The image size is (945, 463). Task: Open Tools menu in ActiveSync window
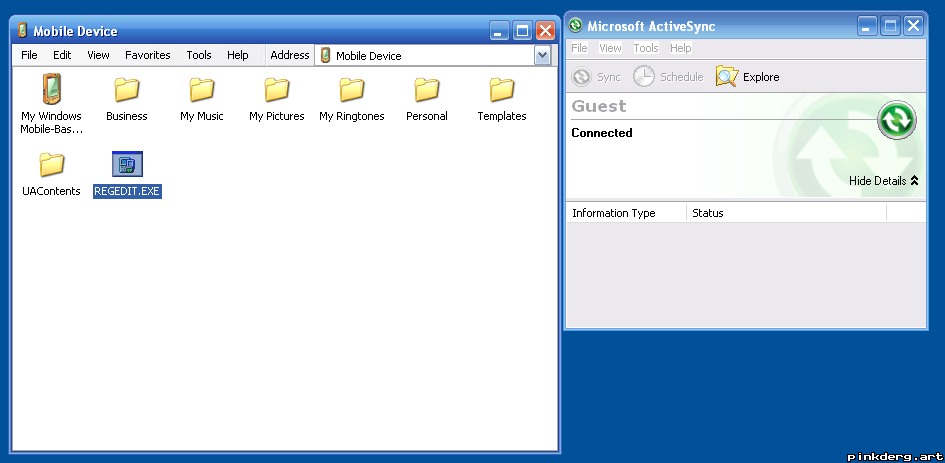[645, 48]
